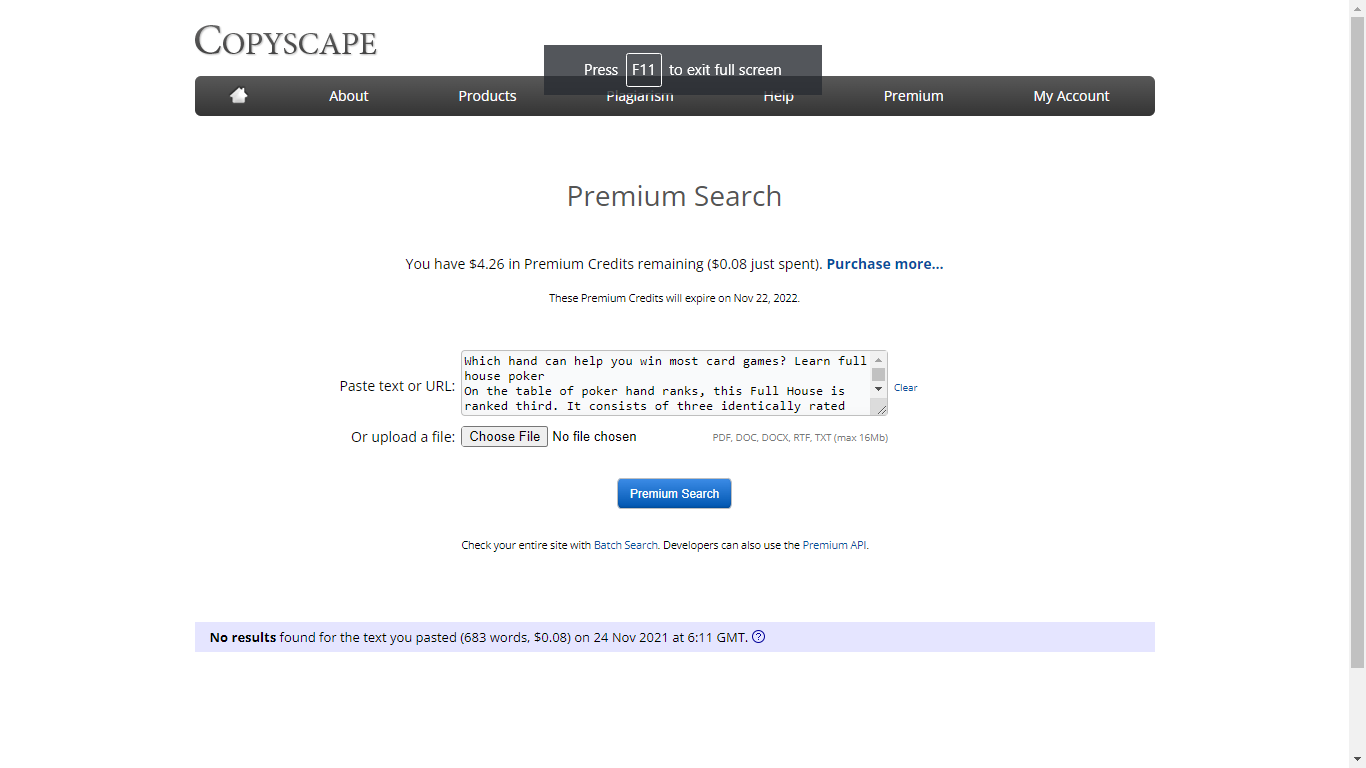
Task: Click the credits expiry date notice
Action: [x=674, y=298]
